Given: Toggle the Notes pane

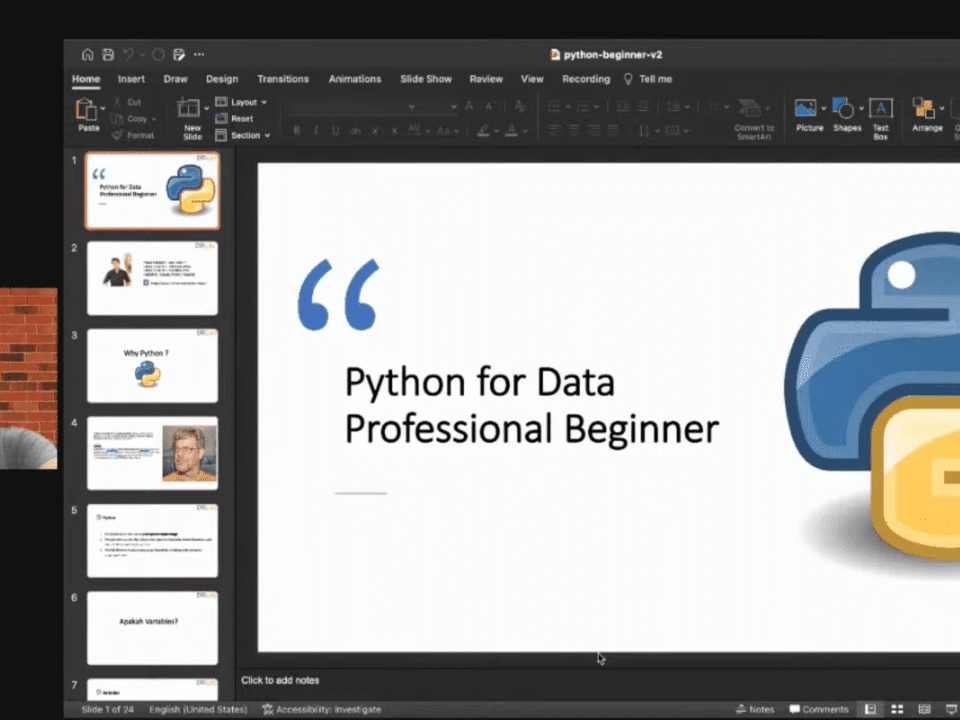Looking at the screenshot, I should pos(754,709).
